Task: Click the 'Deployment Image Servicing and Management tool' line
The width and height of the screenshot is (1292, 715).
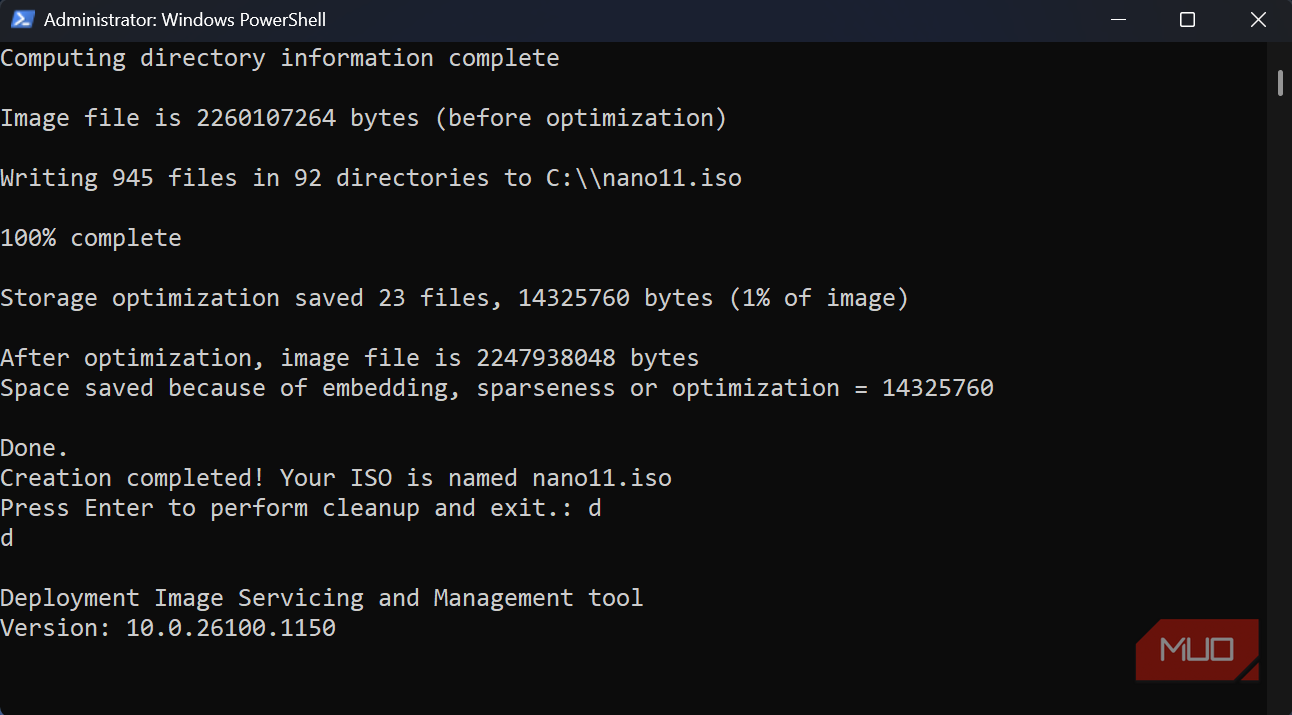Action: (322, 599)
